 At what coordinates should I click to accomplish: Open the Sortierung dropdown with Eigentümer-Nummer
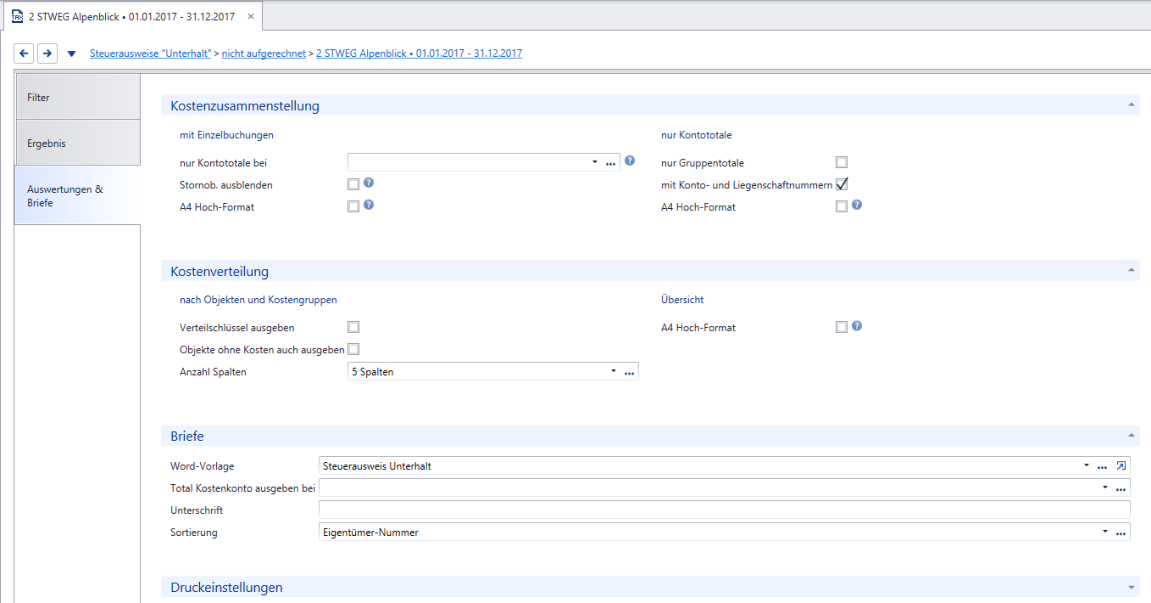(1105, 532)
